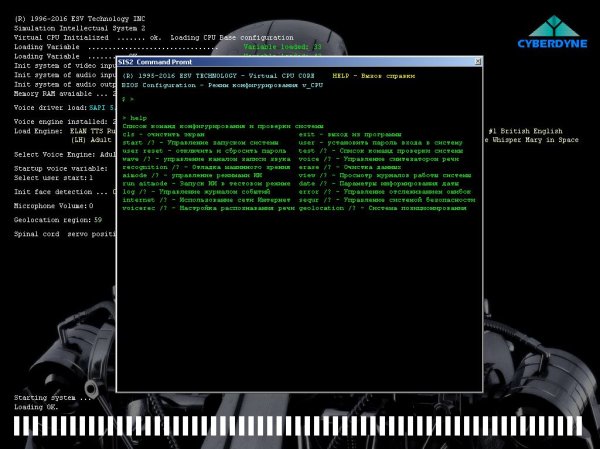
Task: Close the SIS2 Command Promt window
Action: [478, 62]
